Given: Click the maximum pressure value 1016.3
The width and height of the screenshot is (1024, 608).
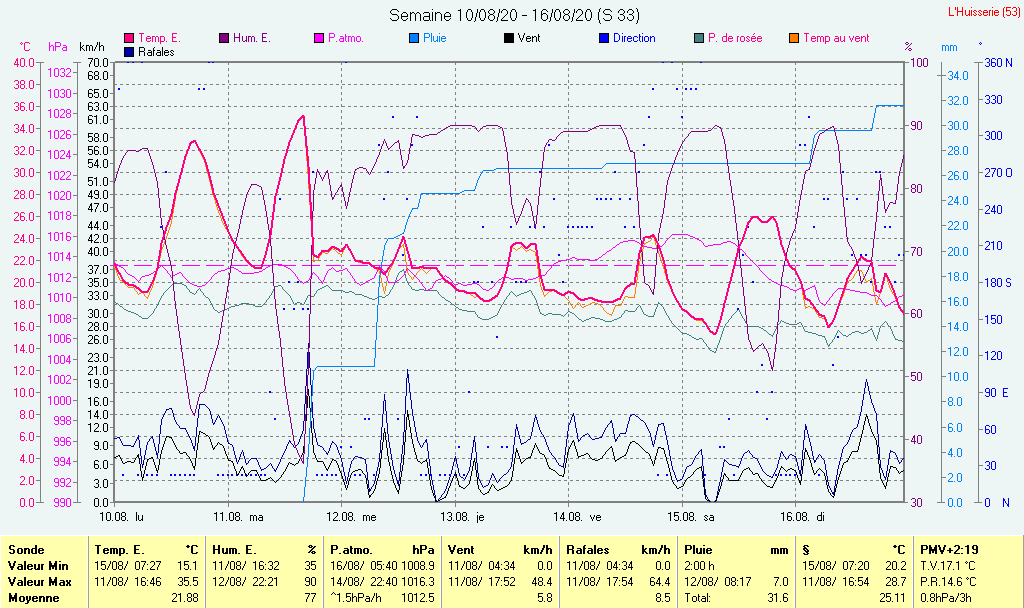Looking at the screenshot, I should [x=418, y=581].
